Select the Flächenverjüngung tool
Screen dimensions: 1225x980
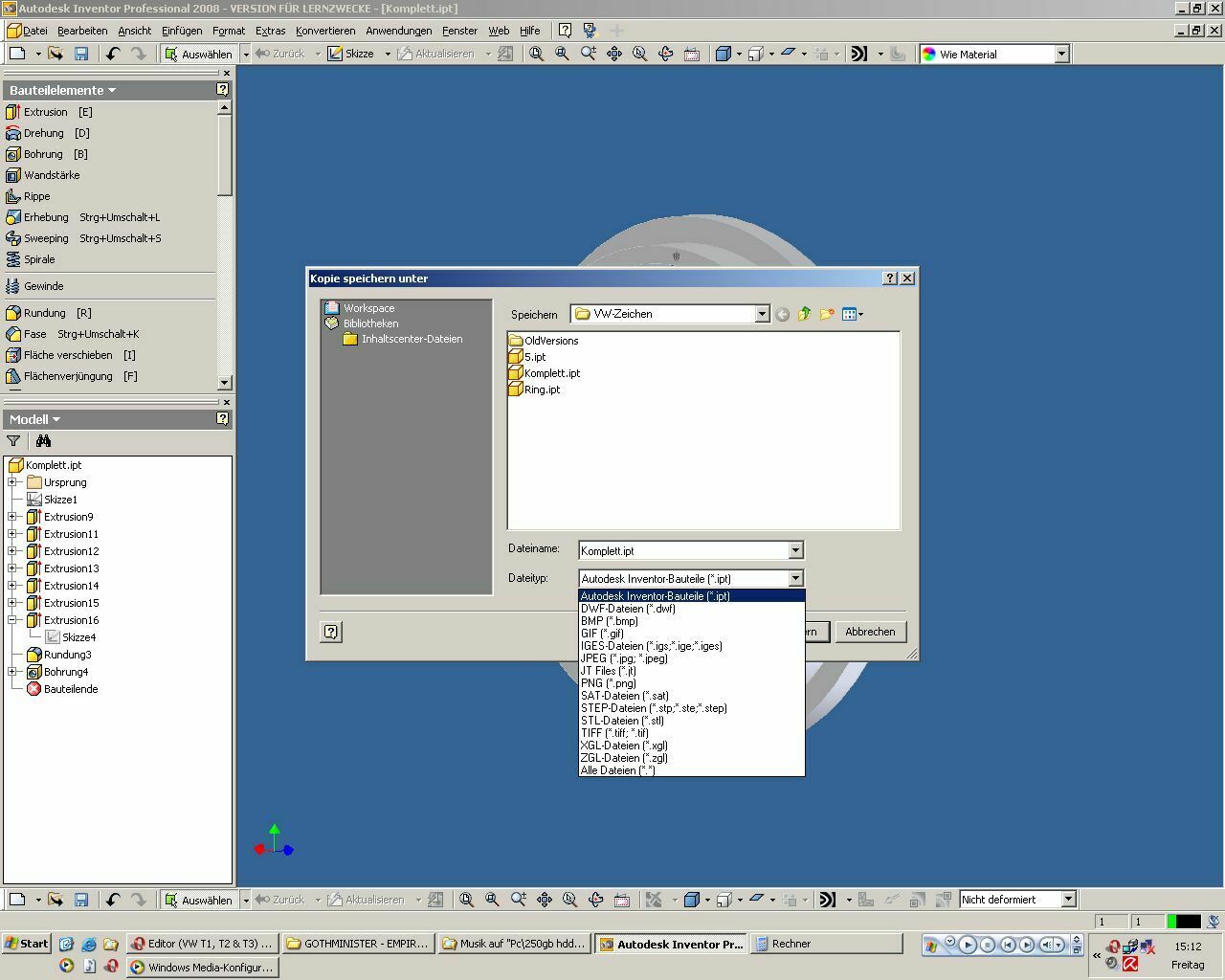tap(73, 376)
